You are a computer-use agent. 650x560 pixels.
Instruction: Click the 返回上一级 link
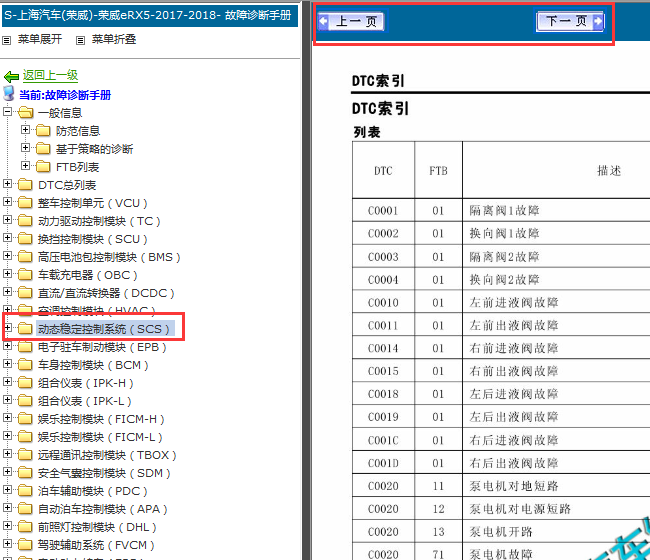pos(50,75)
